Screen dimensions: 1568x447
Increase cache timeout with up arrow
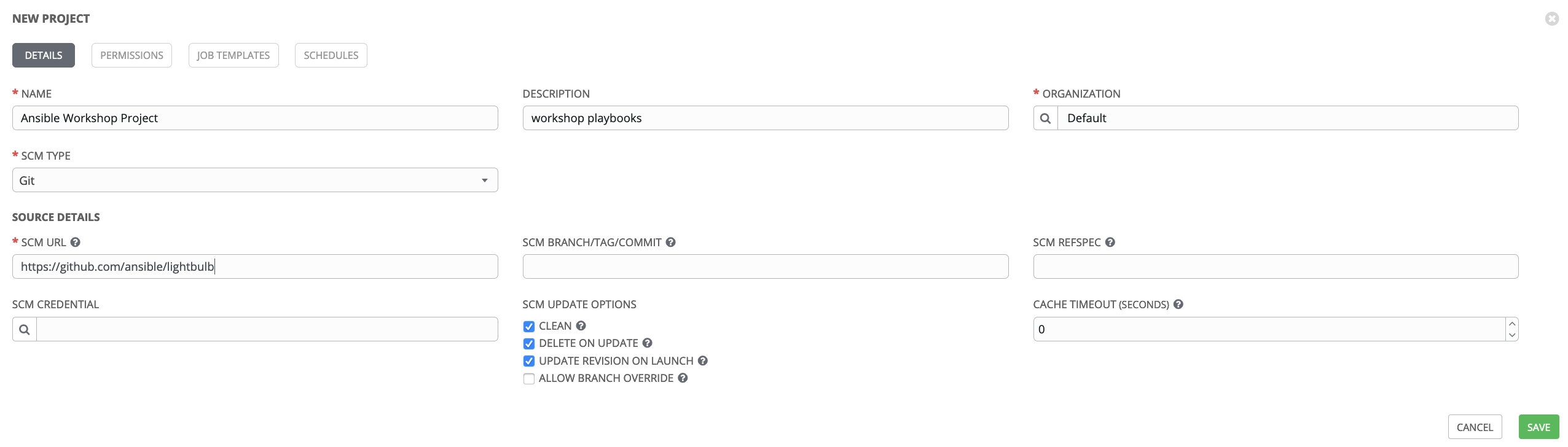[x=1512, y=323]
